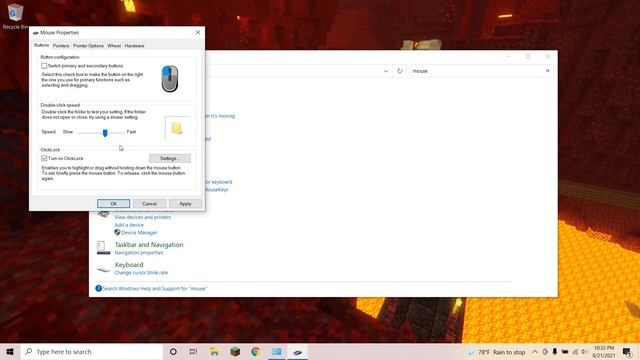The height and width of the screenshot is (360, 640).
Task: Click the Add a device link
Action: point(129,225)
